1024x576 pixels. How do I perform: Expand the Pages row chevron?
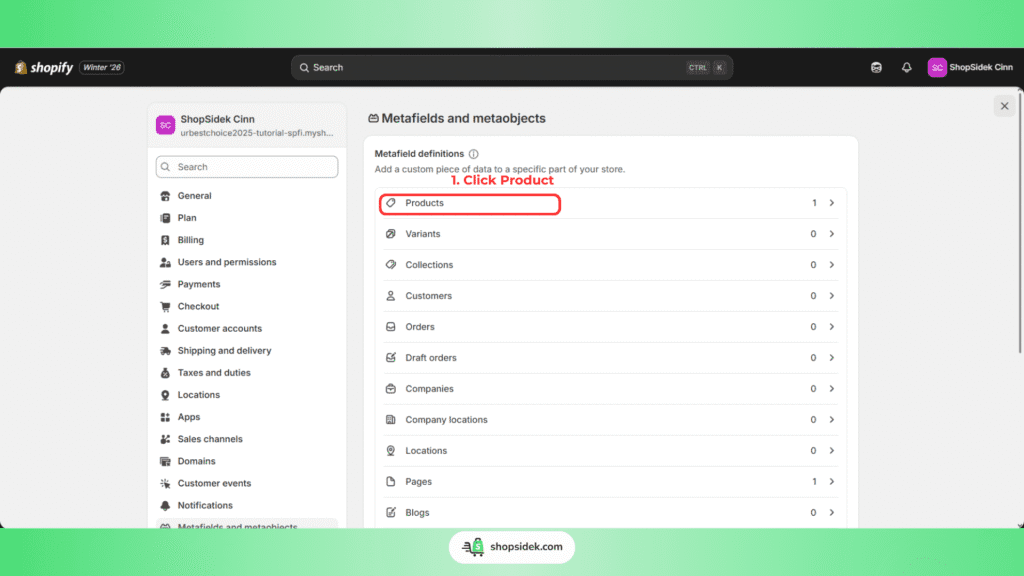pyautogui.click(x=831, y=482)
